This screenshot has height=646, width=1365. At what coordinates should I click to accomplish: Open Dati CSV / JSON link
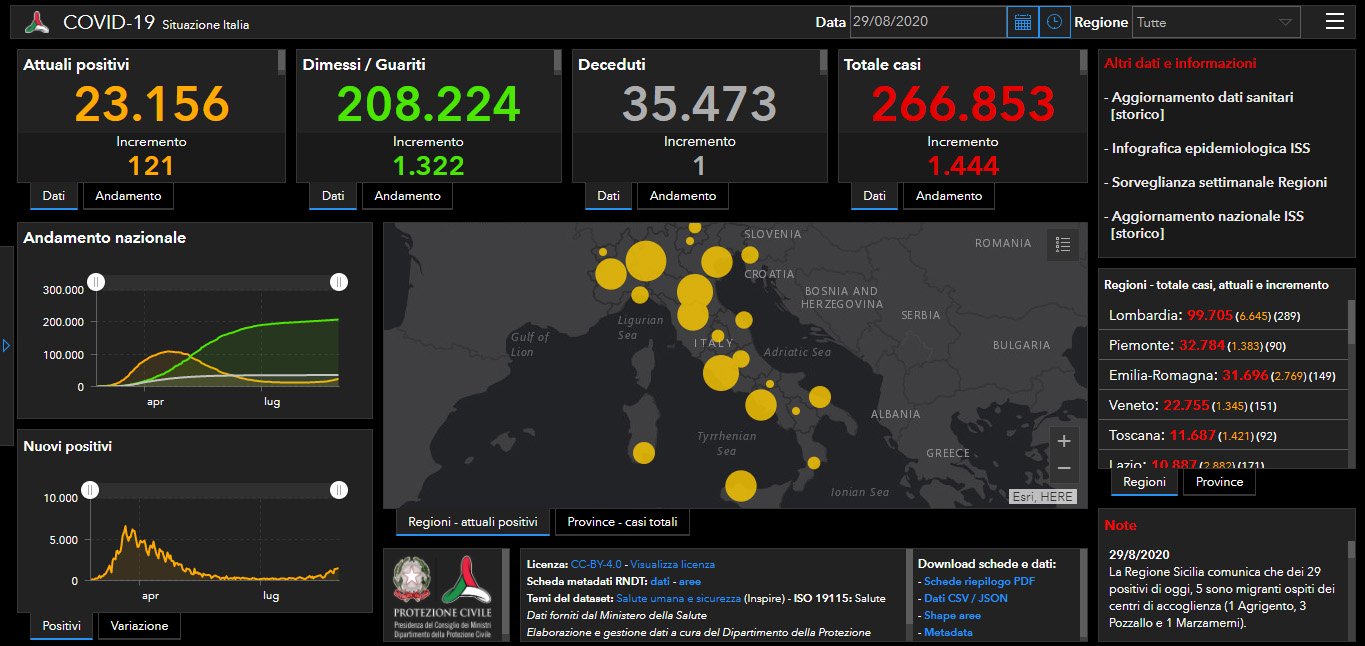pyautogui.click(x=965, y=598)
